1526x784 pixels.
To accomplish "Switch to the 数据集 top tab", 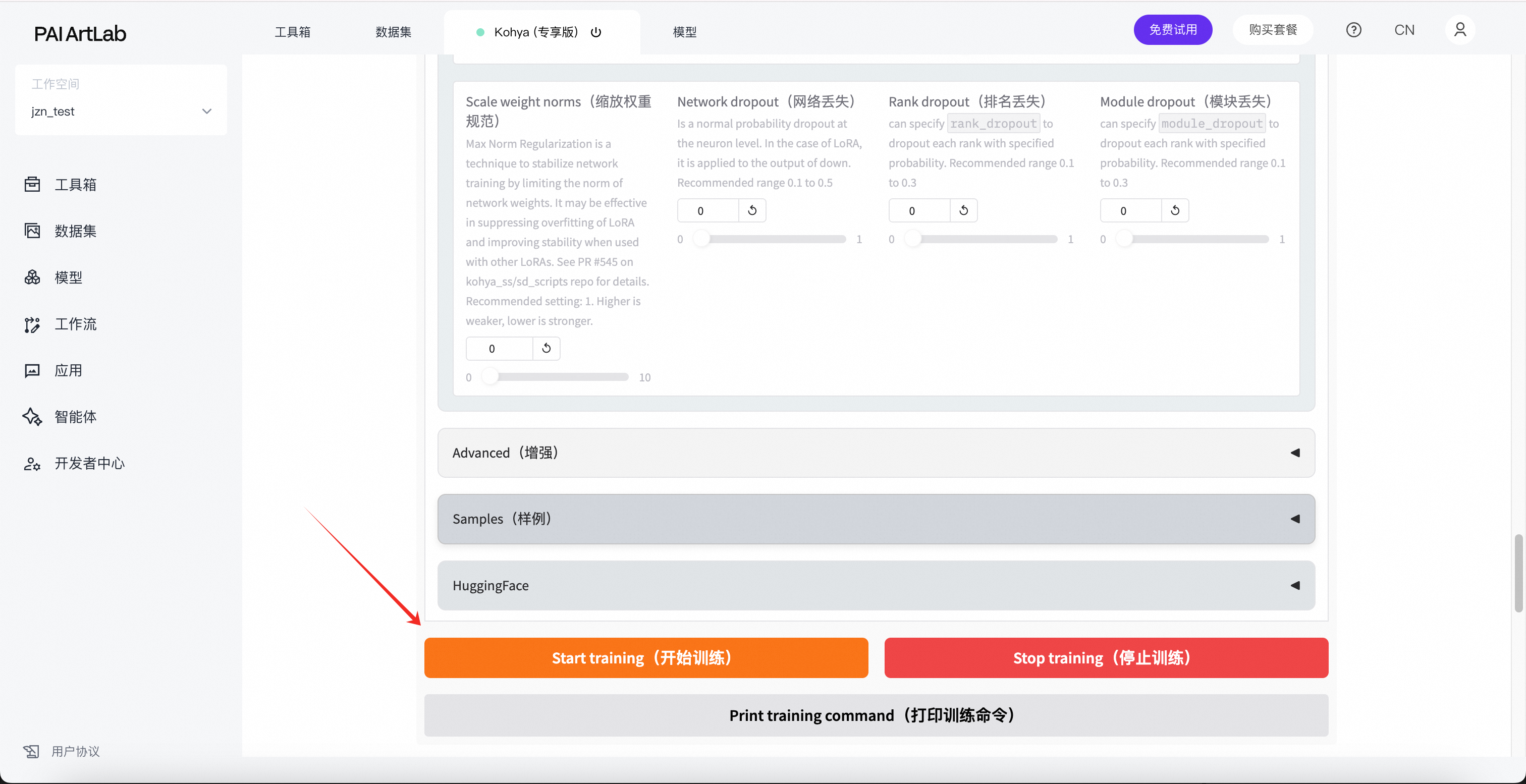I will [x=393, y=32].
